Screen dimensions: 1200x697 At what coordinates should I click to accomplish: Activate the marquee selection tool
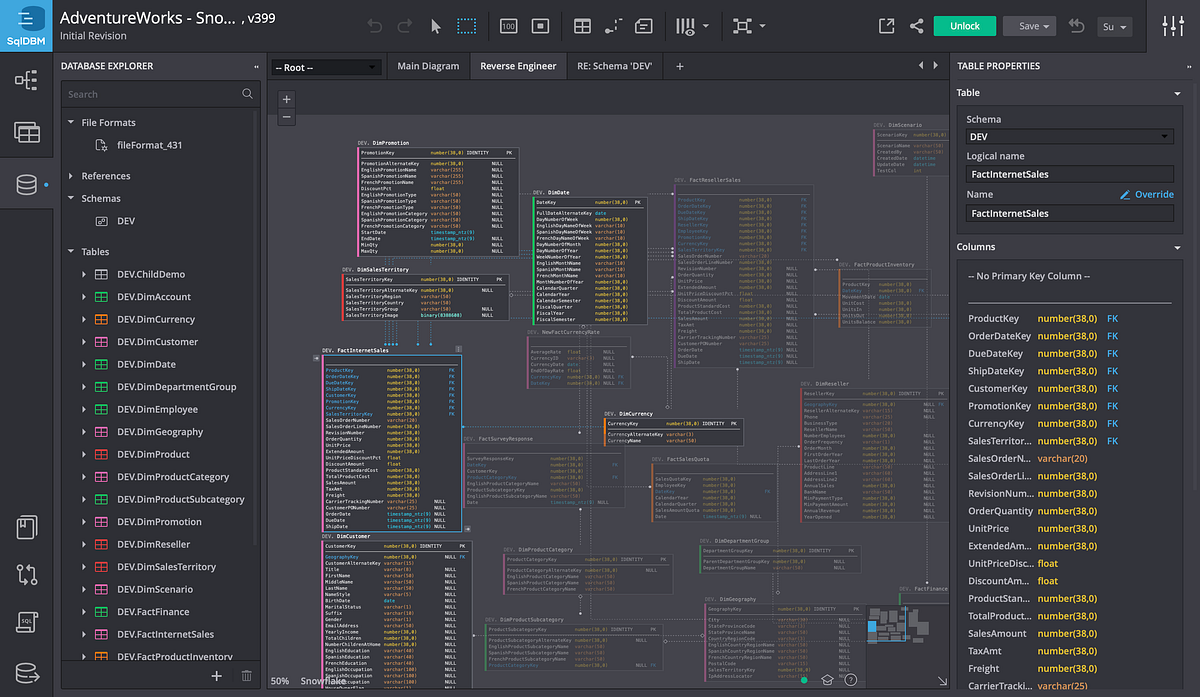tap(467, 26)
